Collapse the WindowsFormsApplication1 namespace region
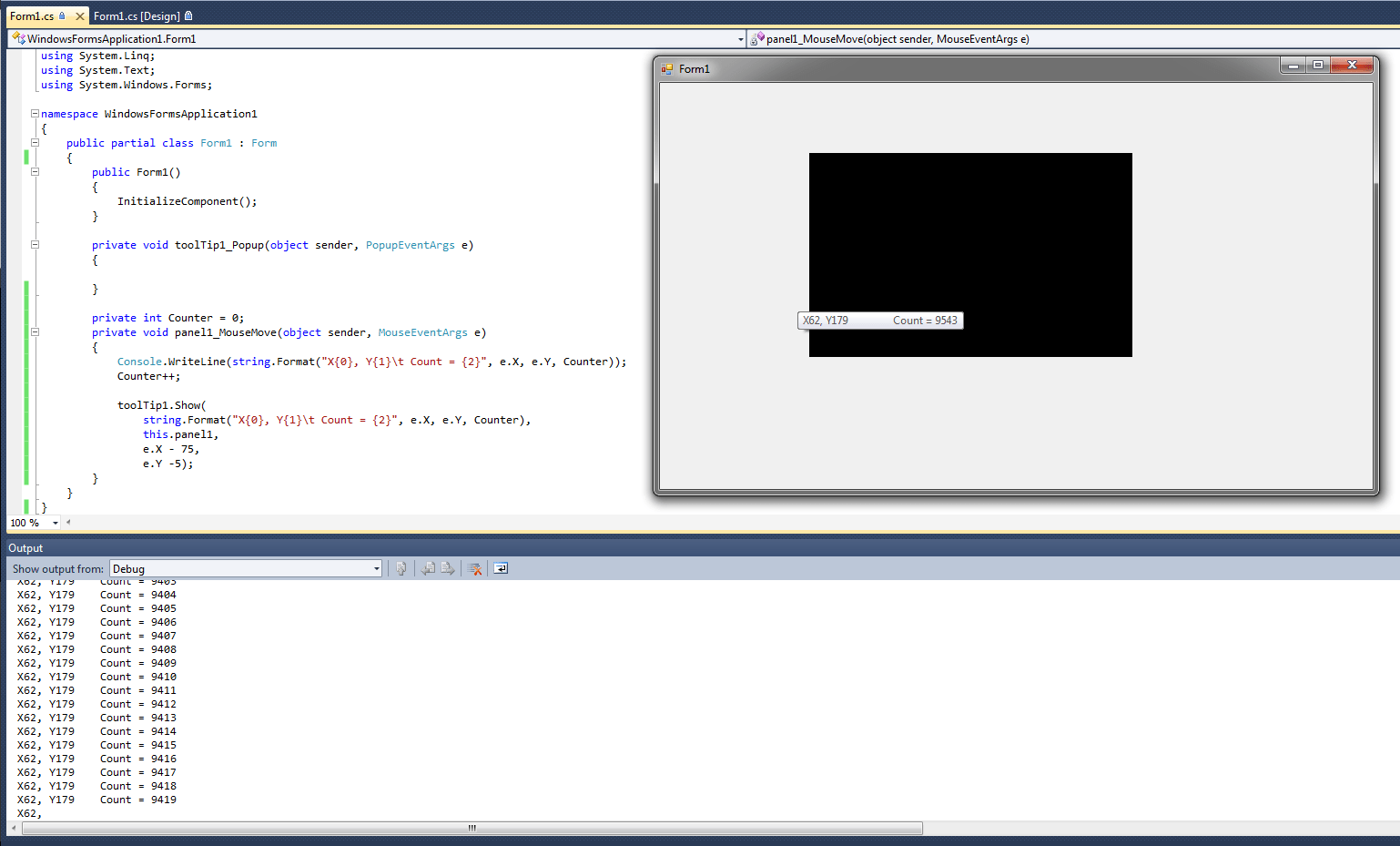Screen dimensions: 1400x846 click(34, 113)
